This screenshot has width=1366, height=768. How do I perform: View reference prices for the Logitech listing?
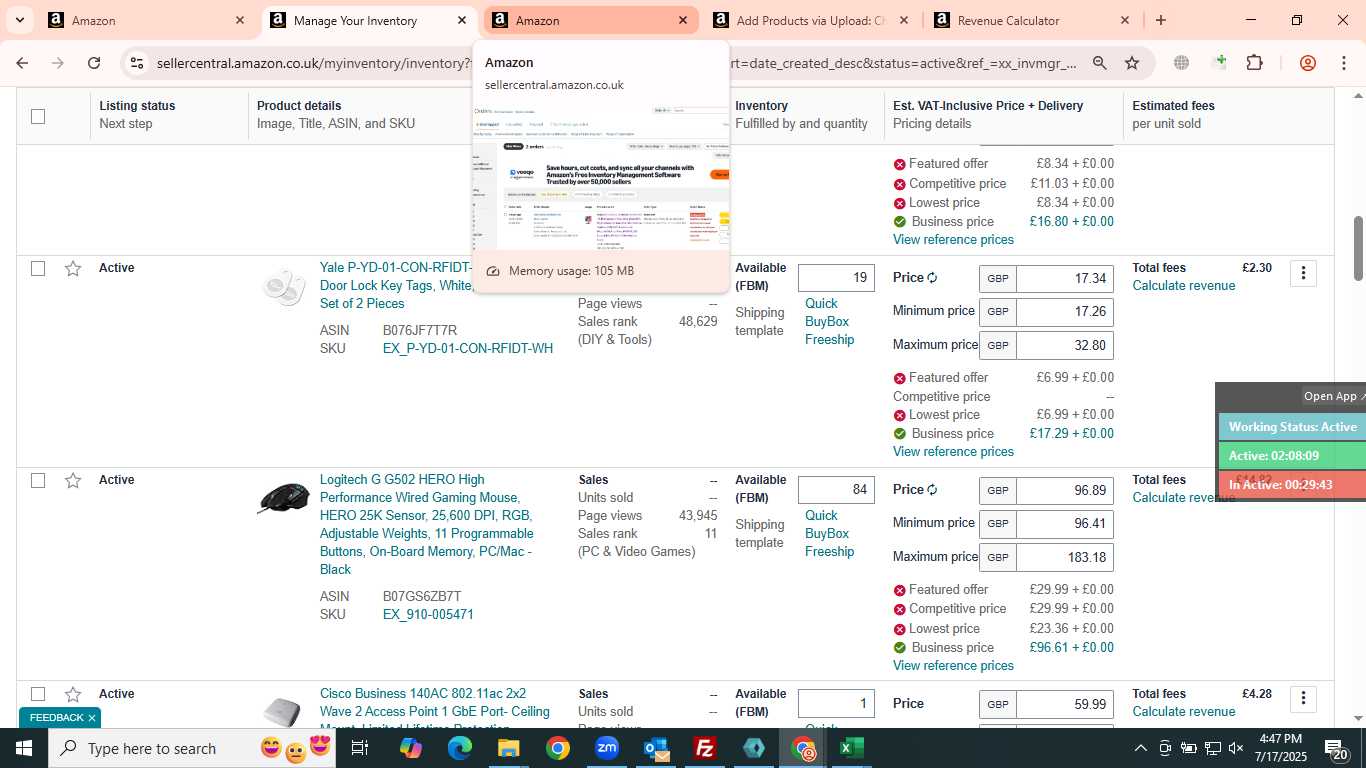tap(953, 666)
